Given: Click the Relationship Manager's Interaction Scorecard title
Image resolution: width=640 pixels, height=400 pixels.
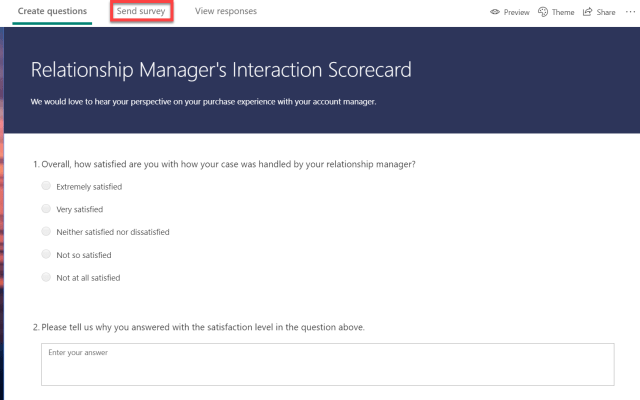Looking at the screenshot, I should coord(221,70).
